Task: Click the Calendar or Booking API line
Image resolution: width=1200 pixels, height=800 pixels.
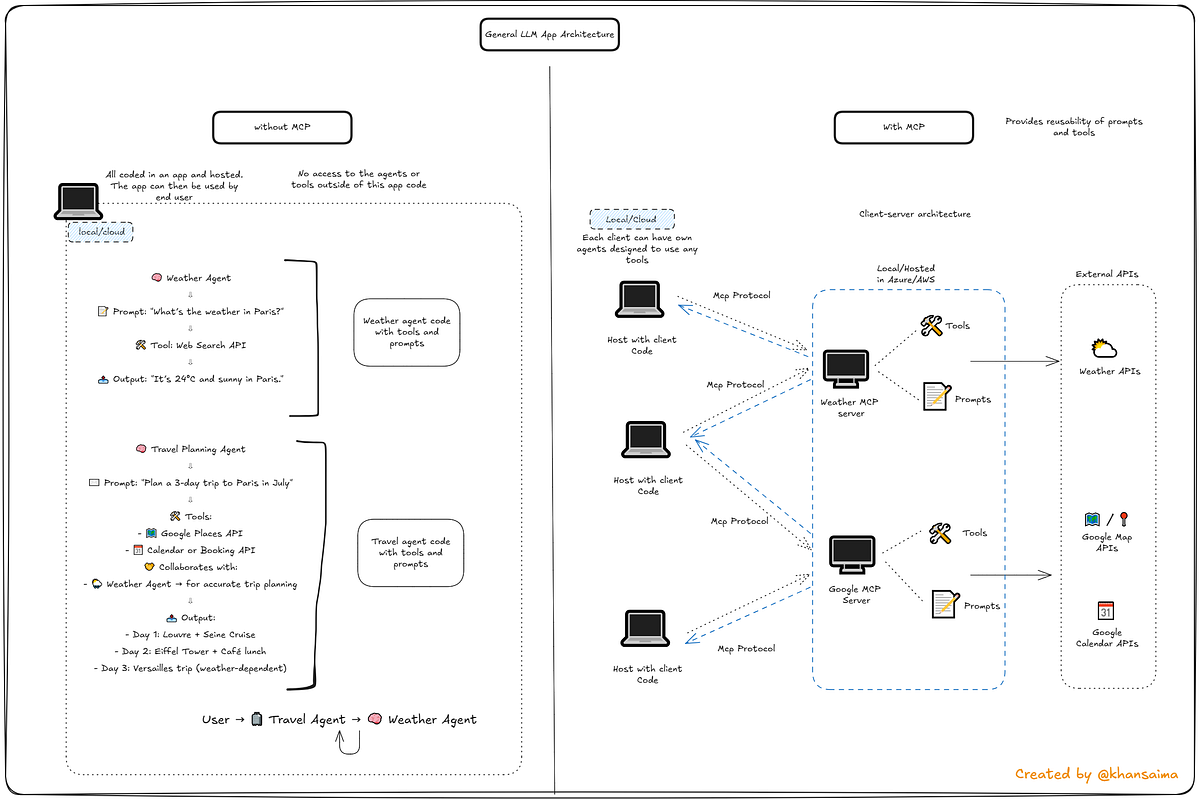Action: 202,550
